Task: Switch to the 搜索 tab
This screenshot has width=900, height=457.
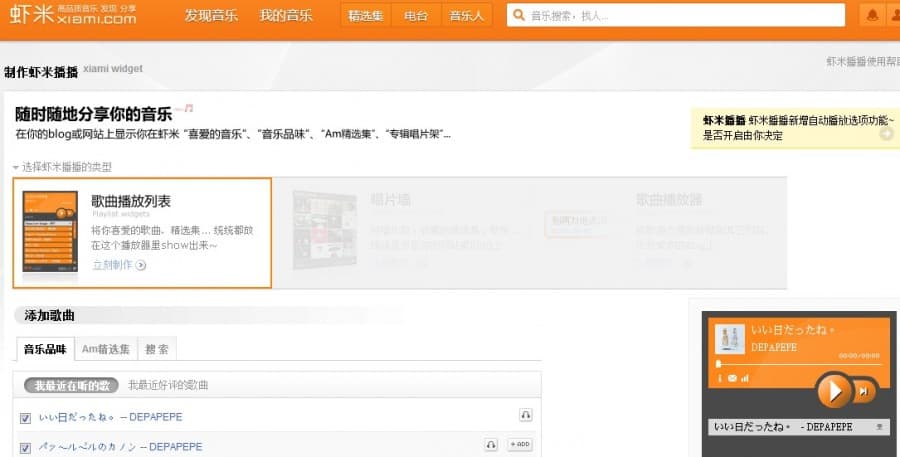Action: (157, 349)
